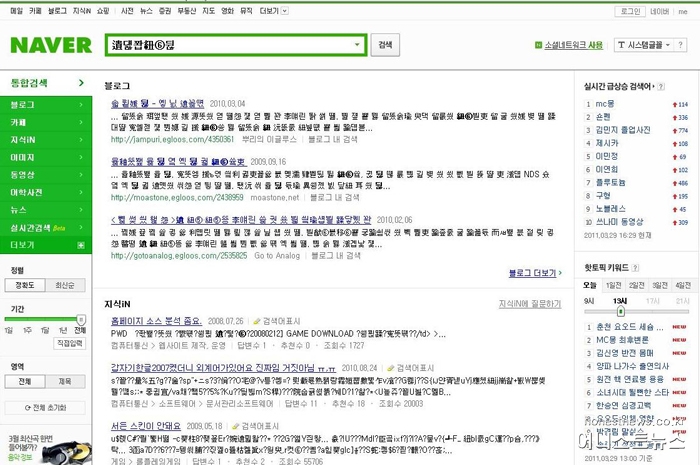The height and width of the screenshot is (465, 700).
Task: Sort results by 최신순
Action: tap(65, 285)
